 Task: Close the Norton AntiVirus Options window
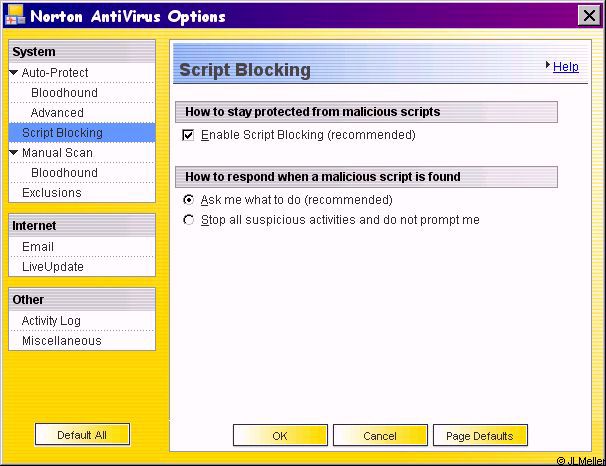(589, 16)
